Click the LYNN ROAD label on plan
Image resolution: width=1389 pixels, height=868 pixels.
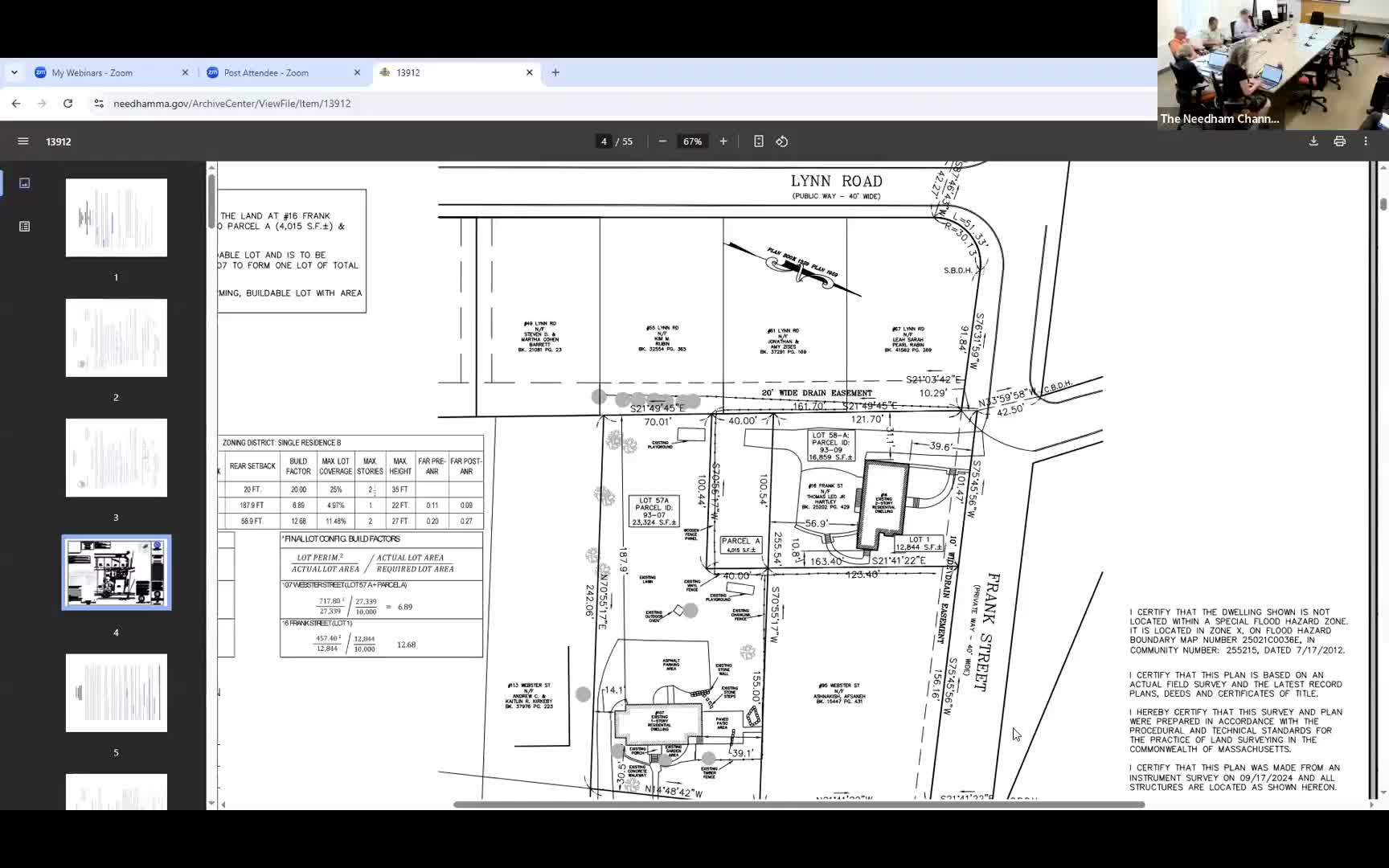click(836, 182)
